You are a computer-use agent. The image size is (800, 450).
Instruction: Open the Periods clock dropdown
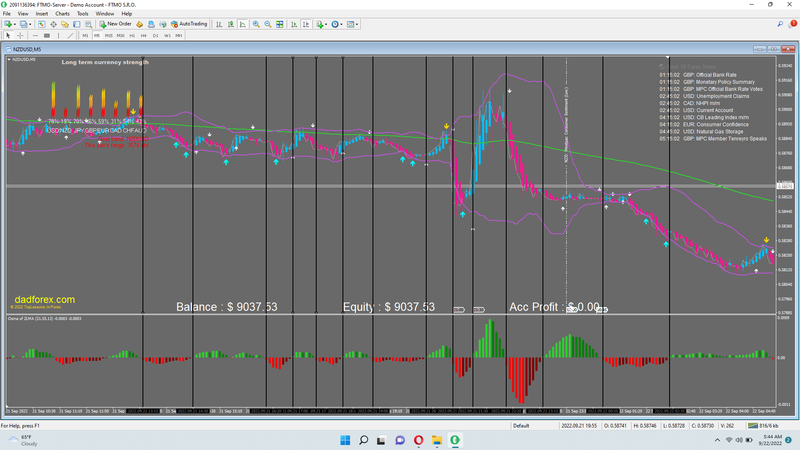tap(338, 23)
